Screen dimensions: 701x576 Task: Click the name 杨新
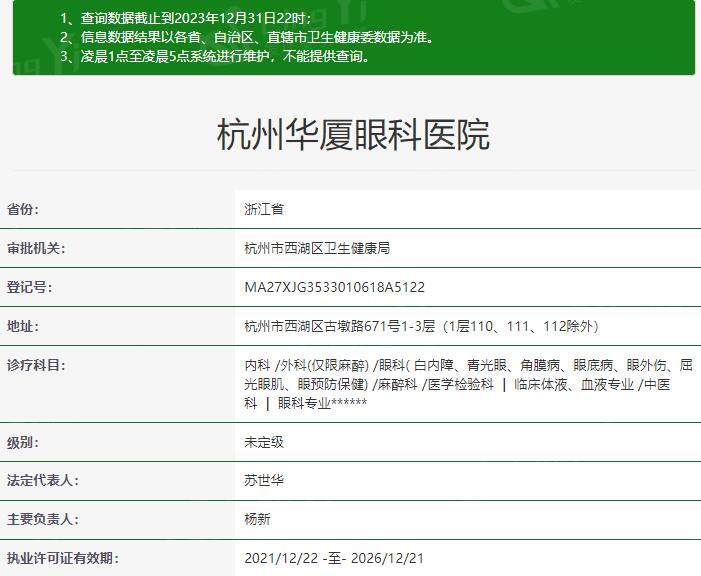[x=257, y=519]
